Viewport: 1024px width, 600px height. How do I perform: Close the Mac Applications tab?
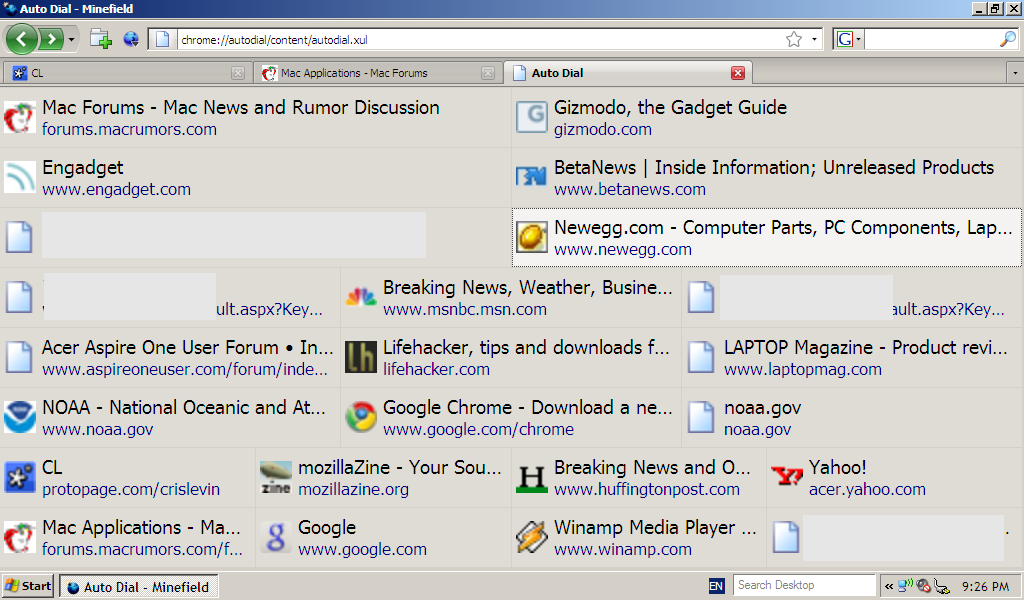488,73
